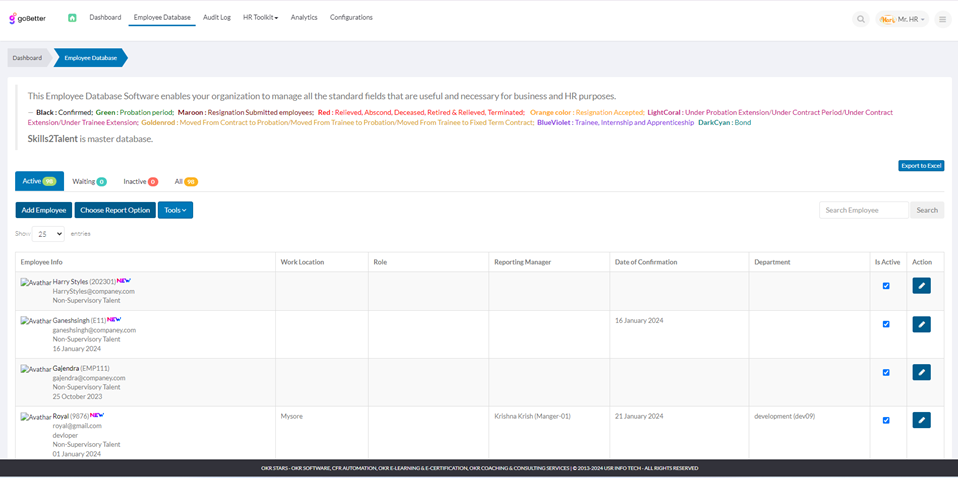The width and height of the screenshot is (958, 478).
Task: Open Audit Log nav item
Action: pyautogui.click(x=217, y=18)
